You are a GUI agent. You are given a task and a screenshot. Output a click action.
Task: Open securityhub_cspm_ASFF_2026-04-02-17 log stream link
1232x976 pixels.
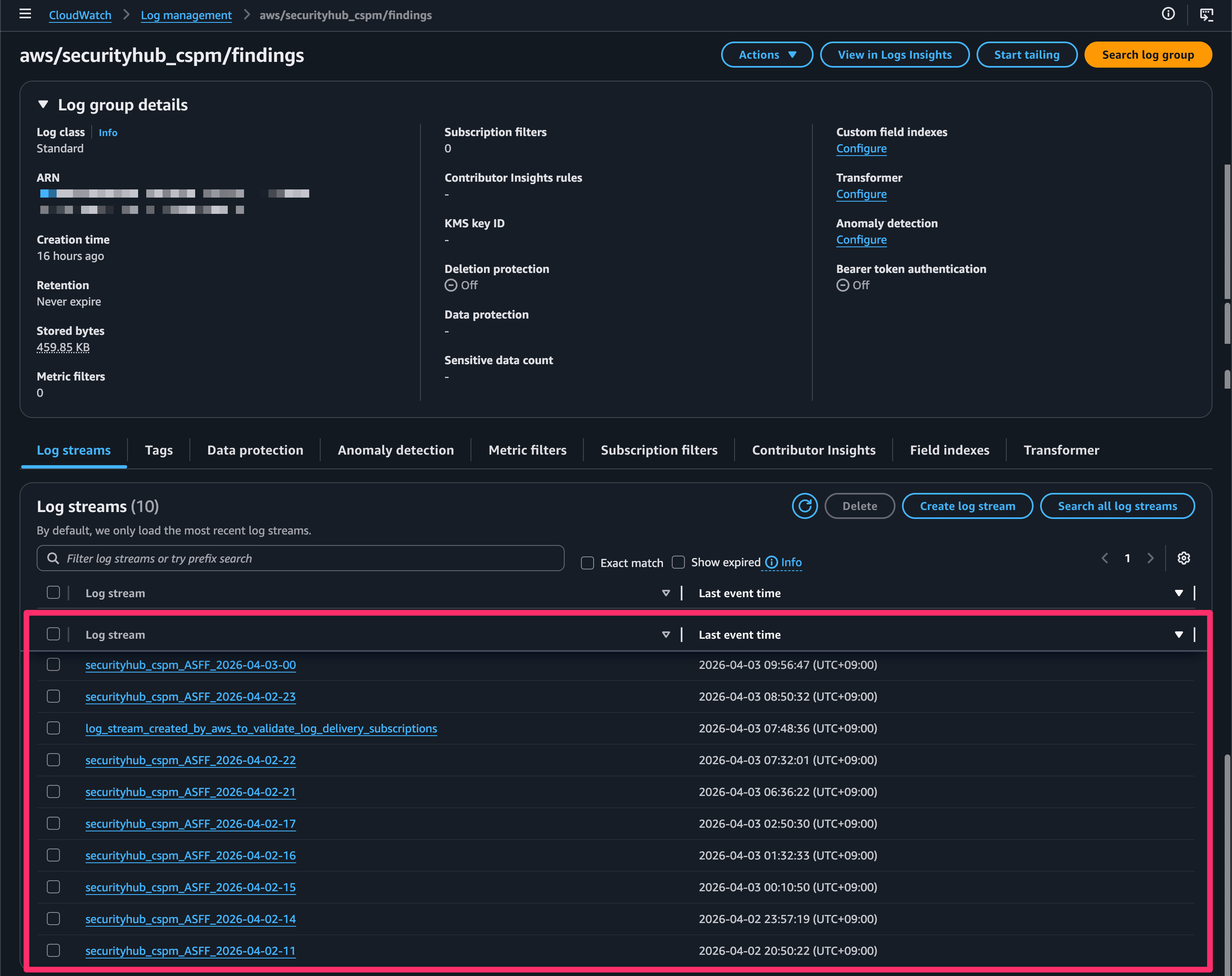(x=190, y=824)
